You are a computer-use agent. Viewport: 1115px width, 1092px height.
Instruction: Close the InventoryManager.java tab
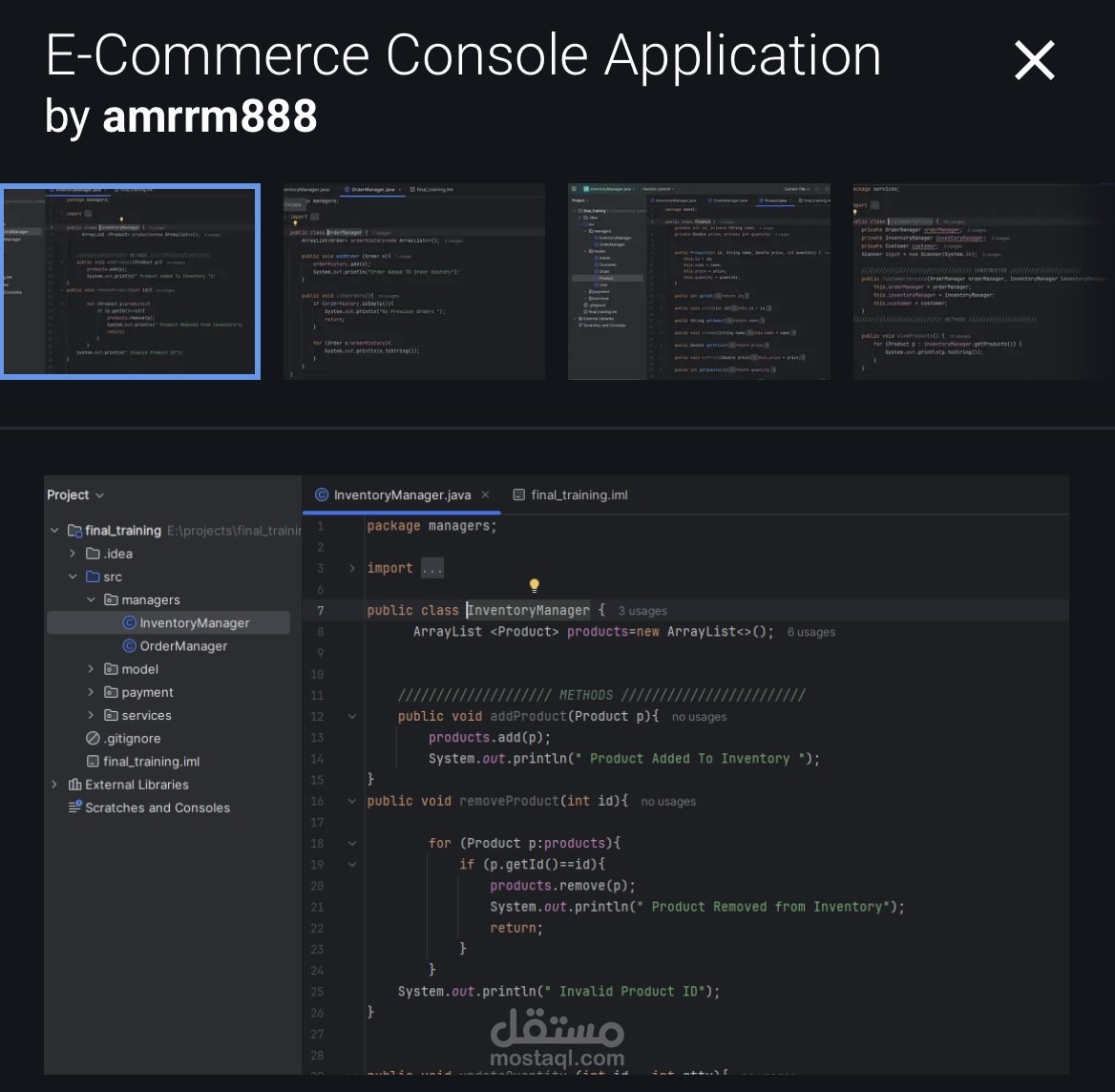pyautogui.click(x=485, y=494)
